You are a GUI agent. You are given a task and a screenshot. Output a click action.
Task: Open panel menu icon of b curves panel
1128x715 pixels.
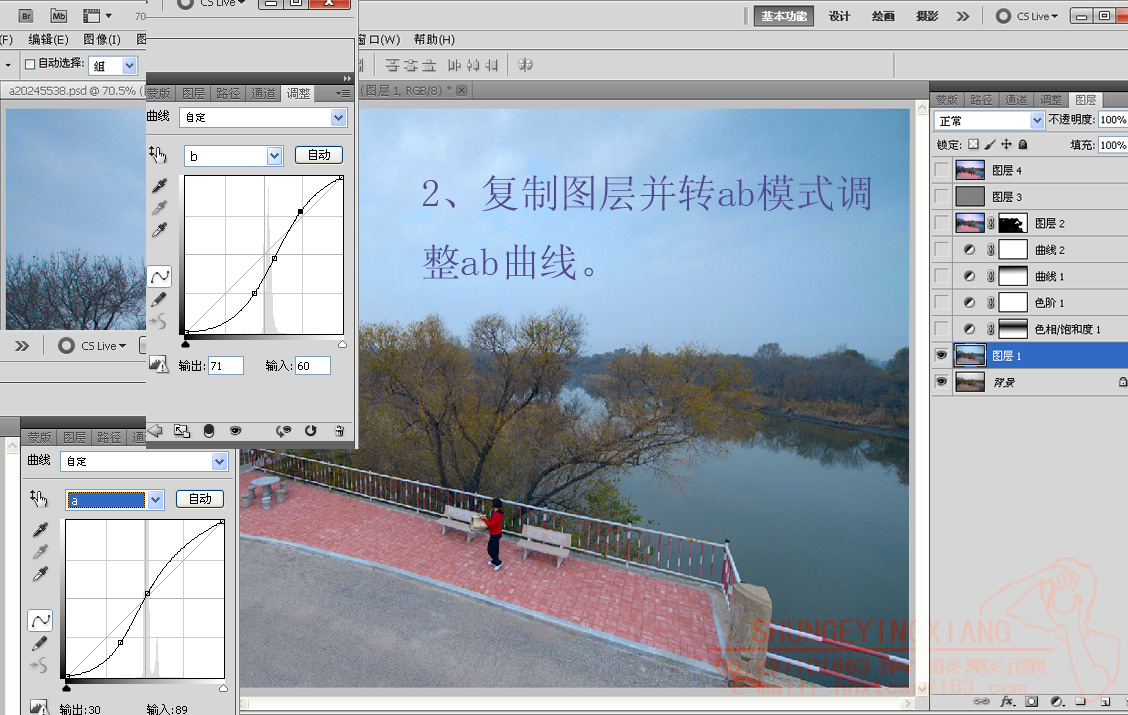point(343,94)
